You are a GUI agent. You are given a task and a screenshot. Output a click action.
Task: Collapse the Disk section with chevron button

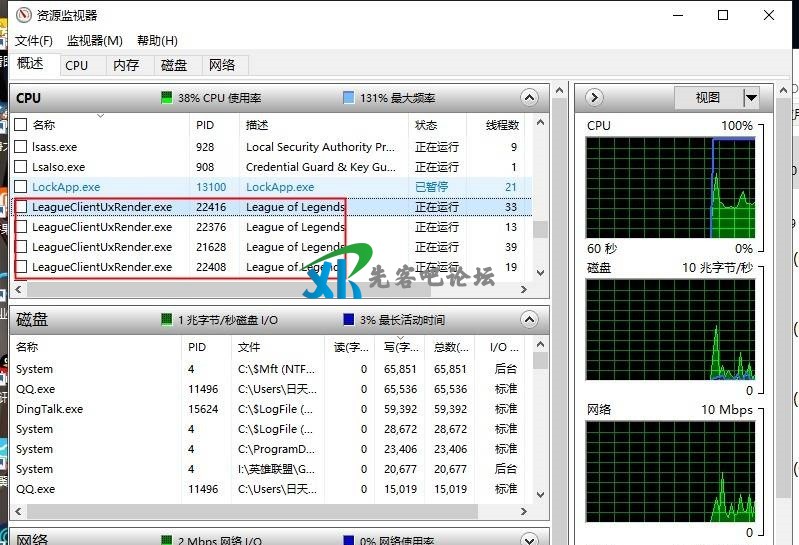tap(529, 320)
